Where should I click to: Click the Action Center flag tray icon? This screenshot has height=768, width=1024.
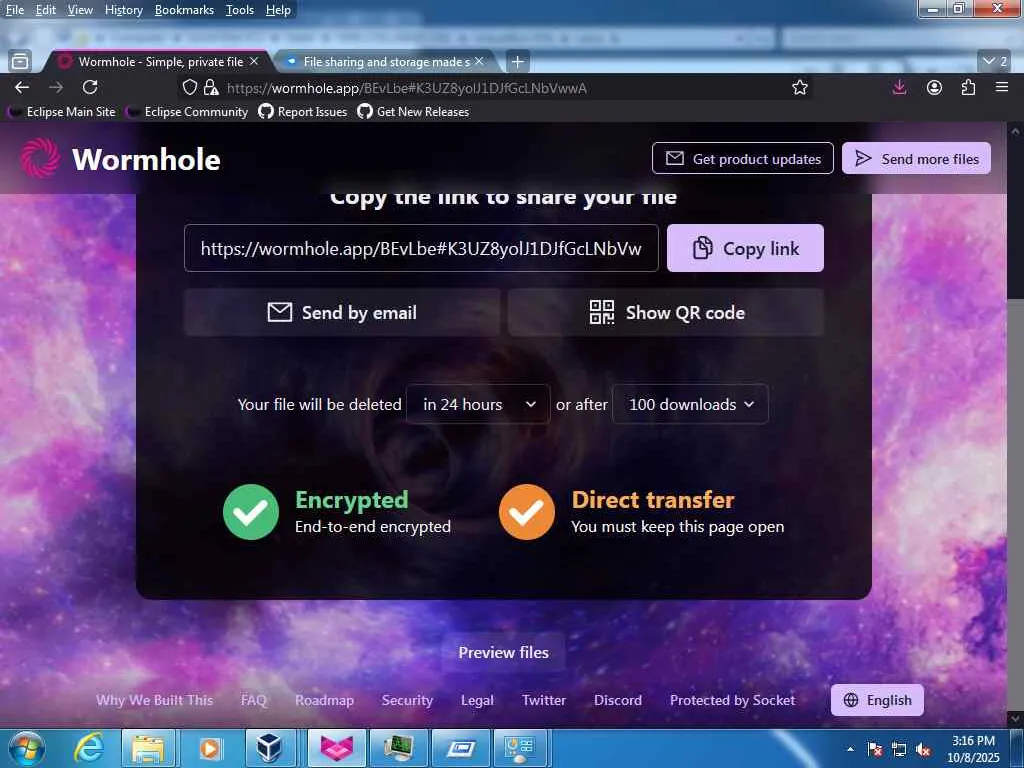coord(874,749)
